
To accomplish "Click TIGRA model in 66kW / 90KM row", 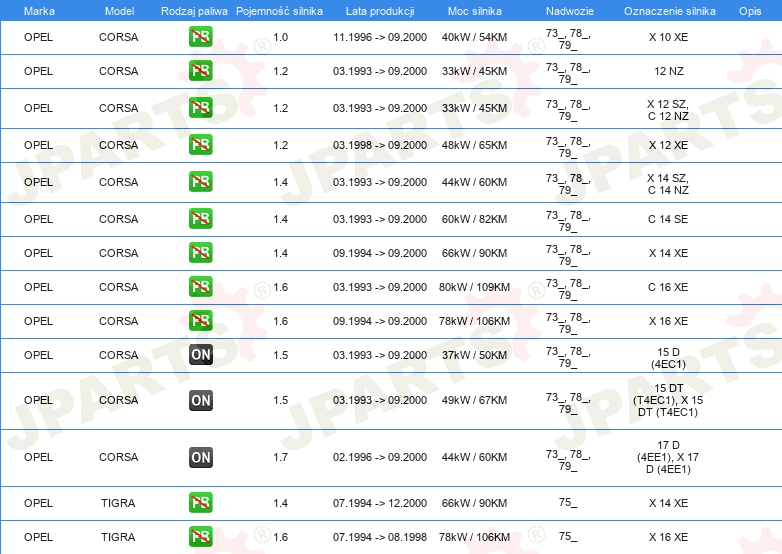I will pyautogui.click(x=118, y=503).
